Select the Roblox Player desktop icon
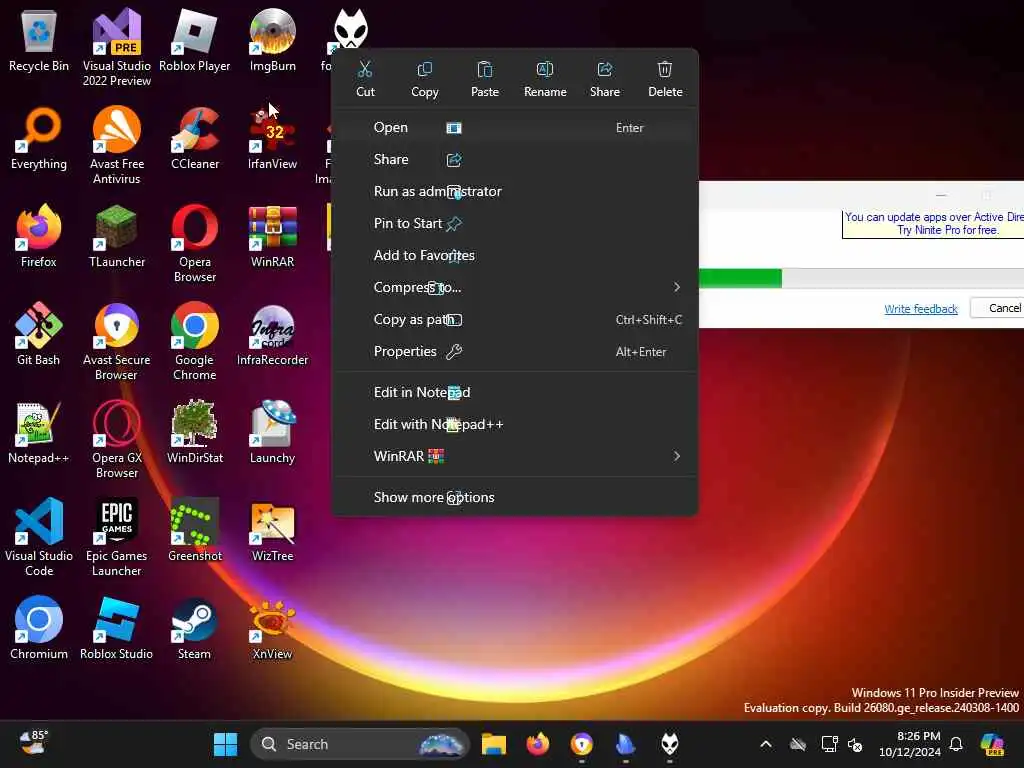 195,41
